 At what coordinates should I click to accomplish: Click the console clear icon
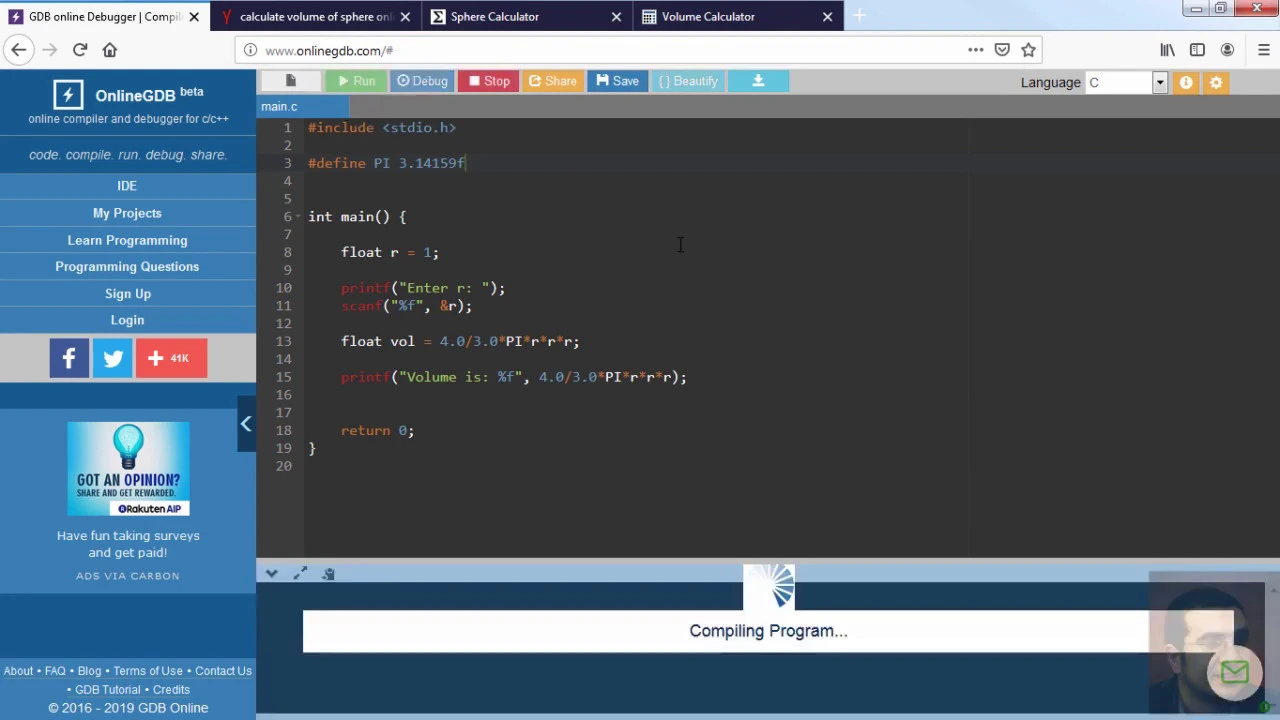pos(328,573)
